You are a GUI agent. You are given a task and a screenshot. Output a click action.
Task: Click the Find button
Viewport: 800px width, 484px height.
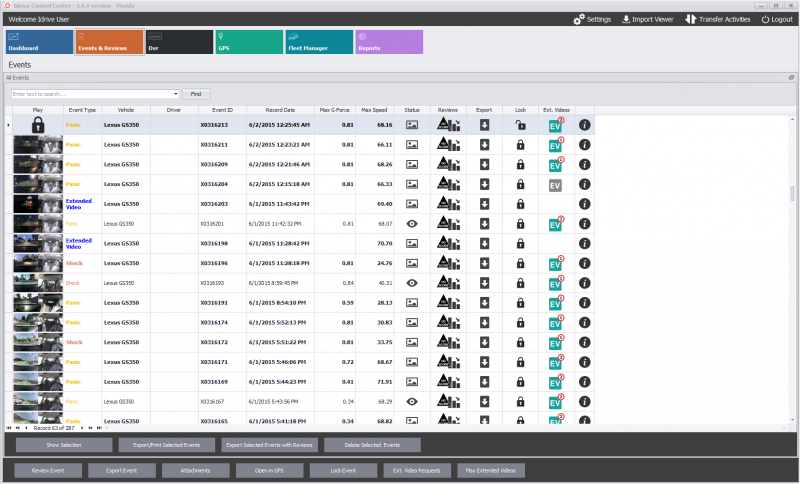(x=196, y=93)
